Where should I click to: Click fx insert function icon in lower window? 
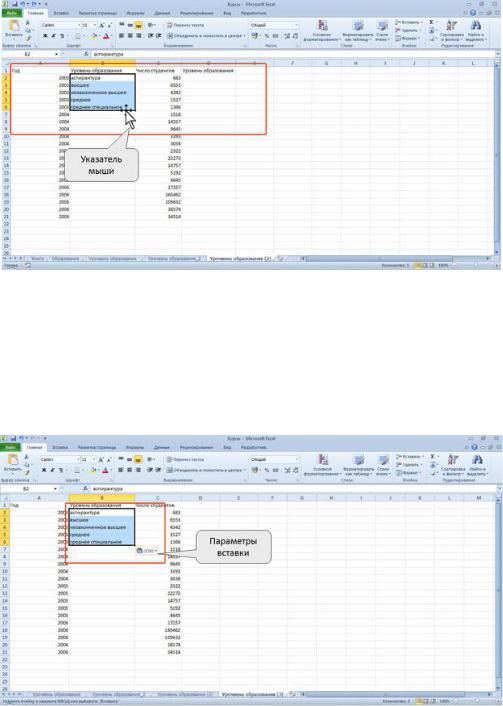(86, 489)
